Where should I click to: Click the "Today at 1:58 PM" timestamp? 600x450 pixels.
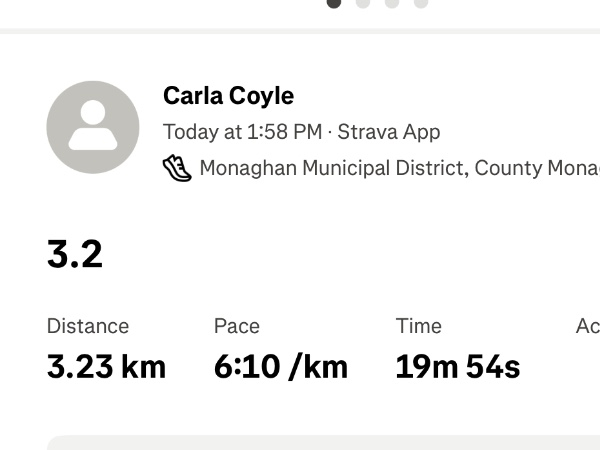click(242, 132)
